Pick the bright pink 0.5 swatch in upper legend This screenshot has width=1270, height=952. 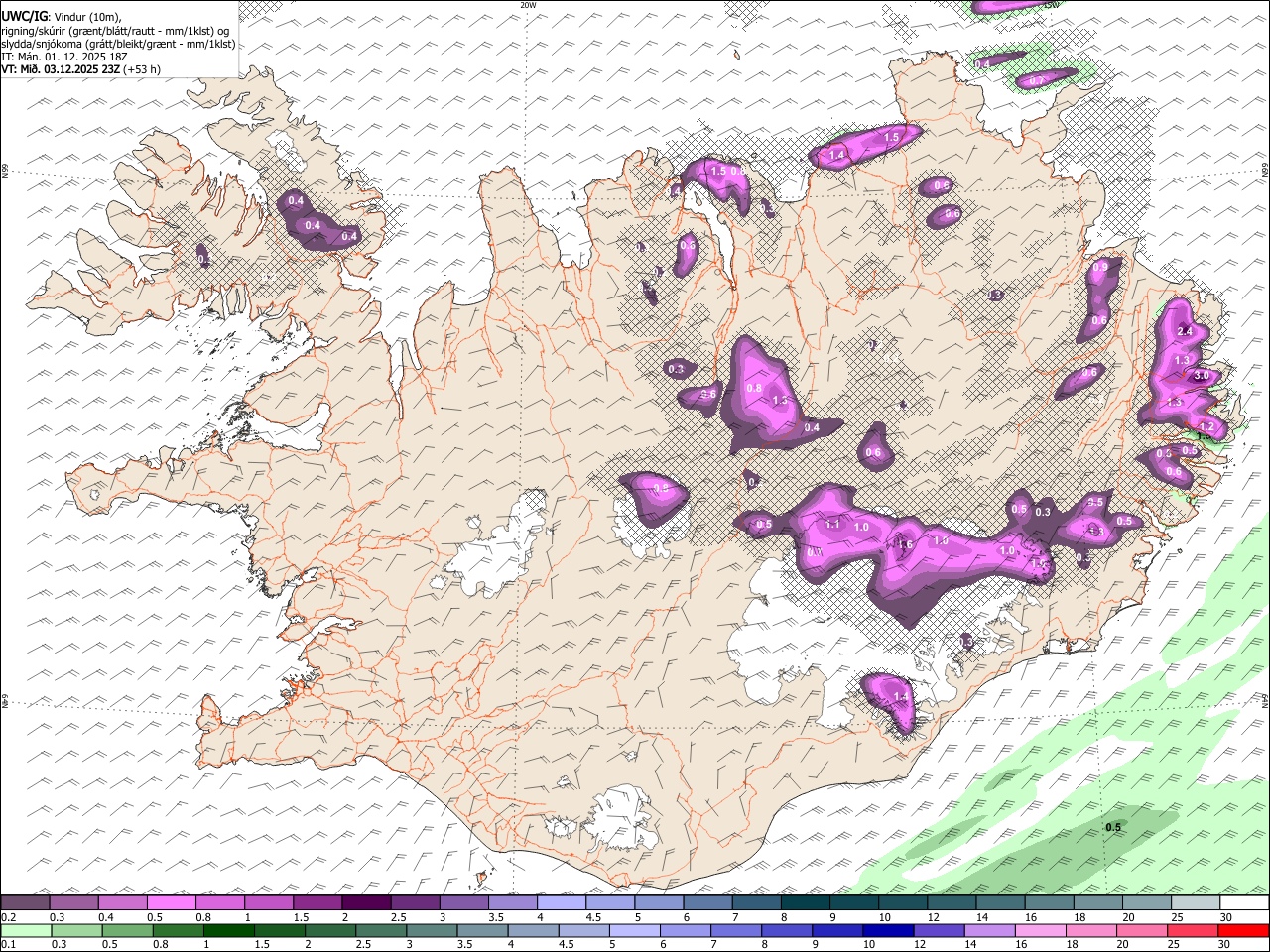[x=171, y=903]
